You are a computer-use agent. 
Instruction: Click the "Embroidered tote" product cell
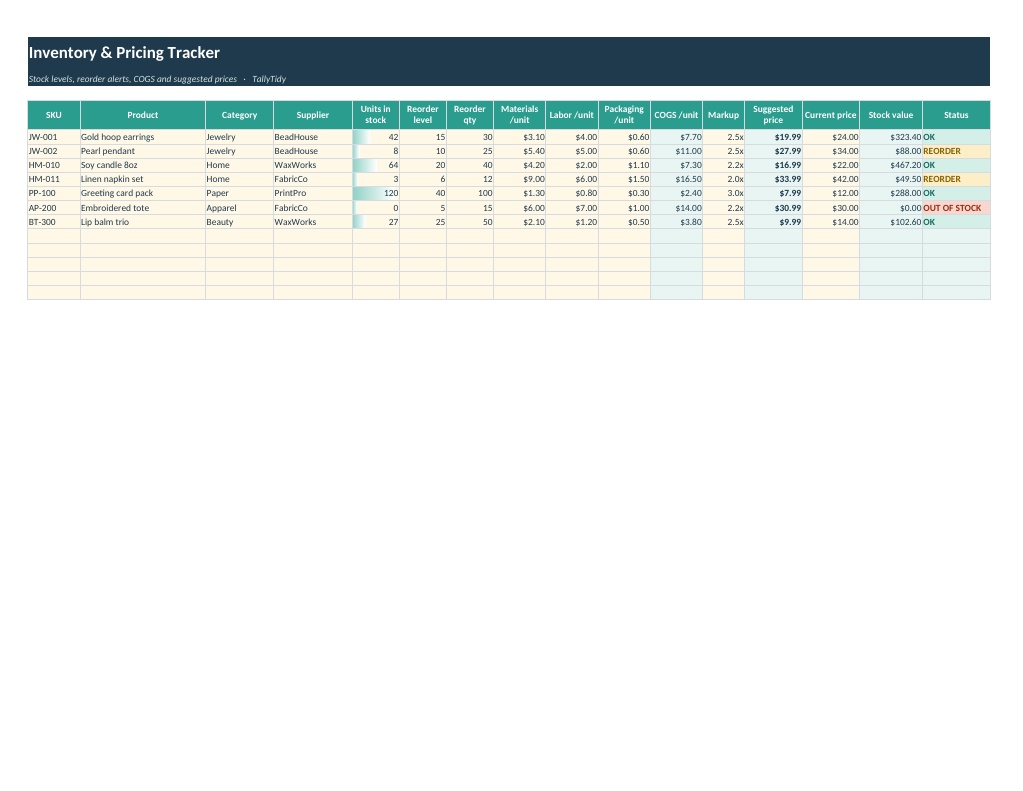point(143,208)
